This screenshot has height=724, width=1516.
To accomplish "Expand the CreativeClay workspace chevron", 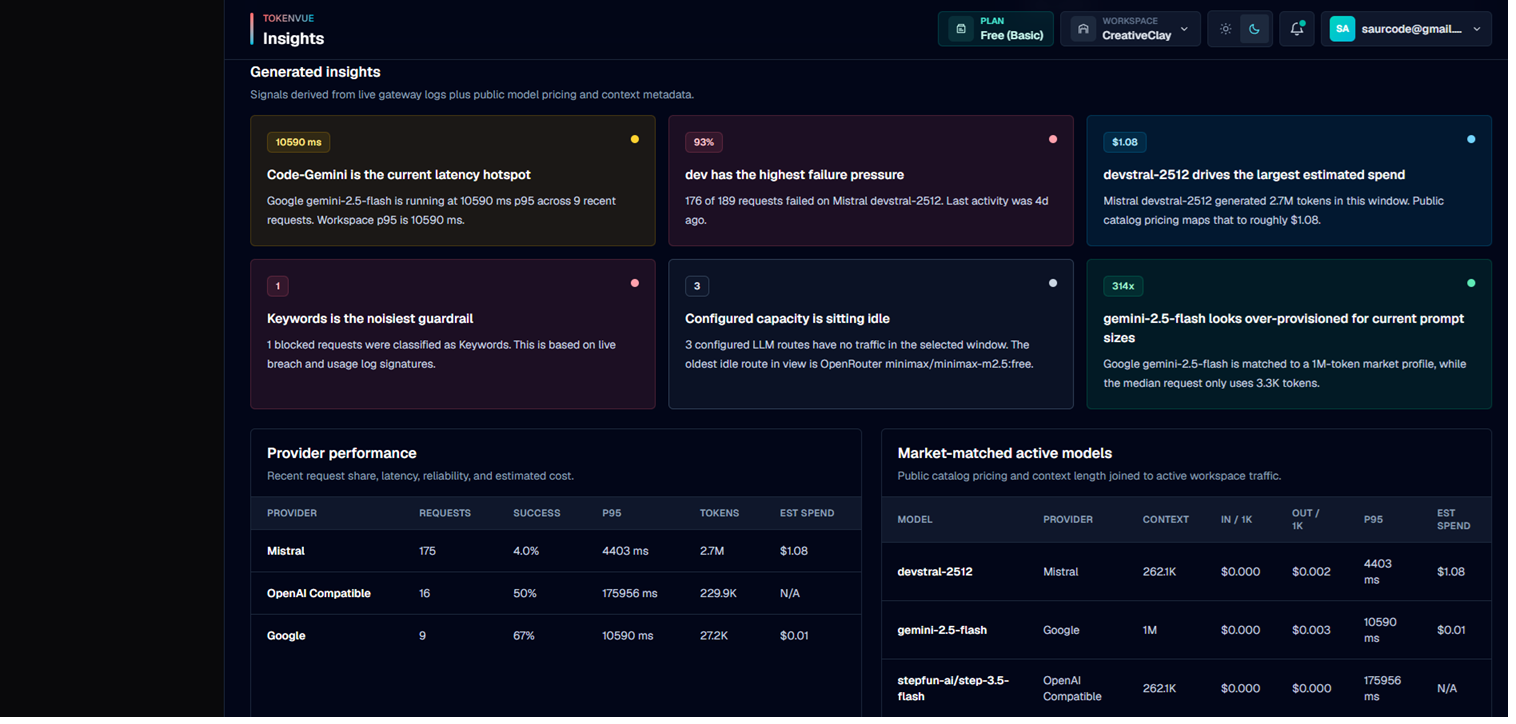I will click(x=1184, y=29).
